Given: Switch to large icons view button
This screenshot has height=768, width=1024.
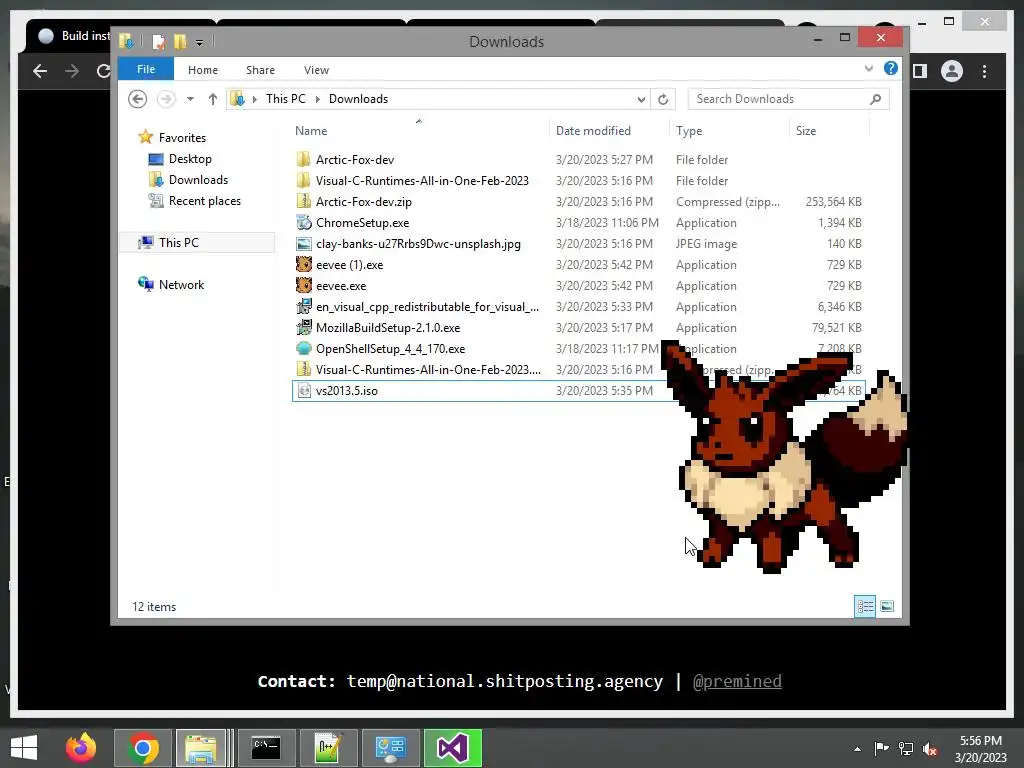Looking at the screenshot, I should [887, 606].
